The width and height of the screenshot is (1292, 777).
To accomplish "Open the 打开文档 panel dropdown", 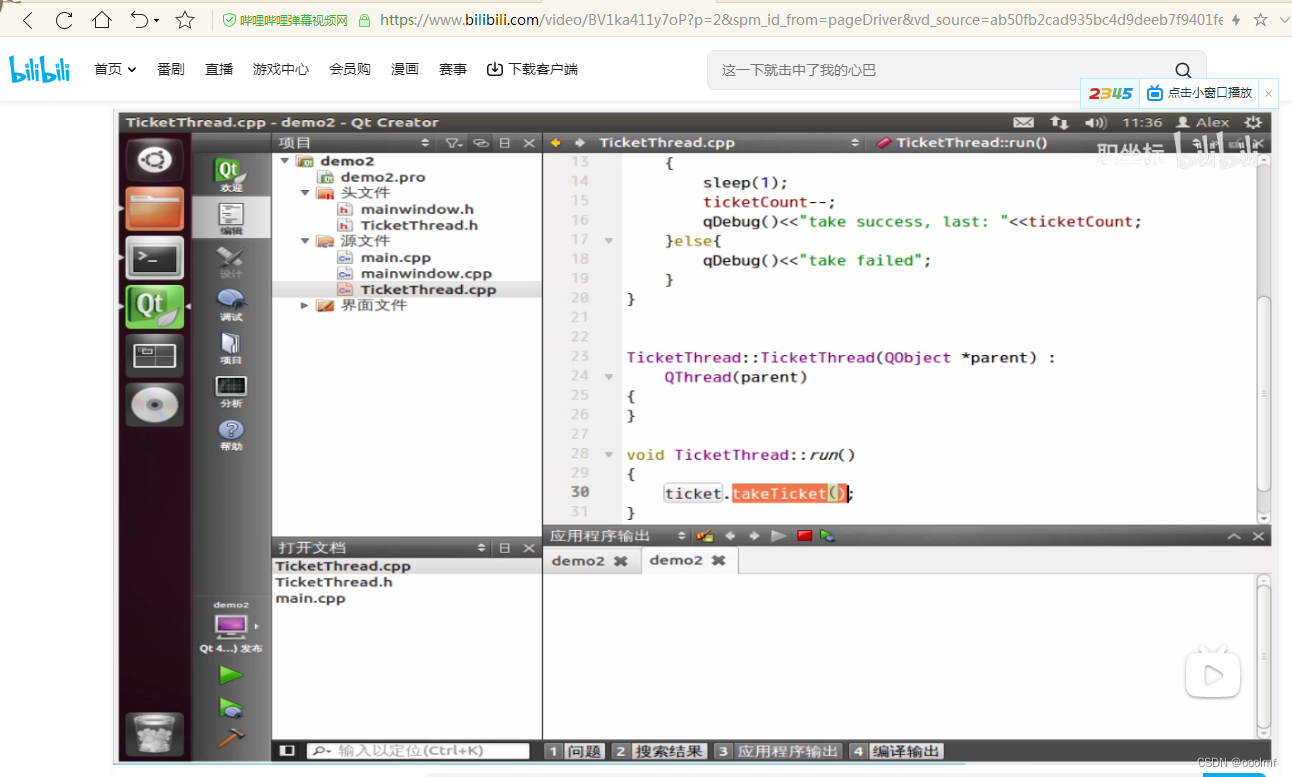I will click(x=482, y=548).
